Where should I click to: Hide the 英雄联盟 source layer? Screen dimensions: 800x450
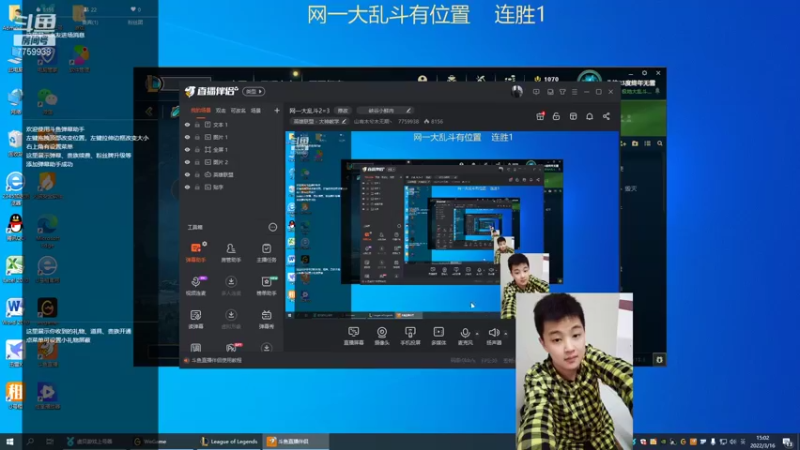click(187, 174)
